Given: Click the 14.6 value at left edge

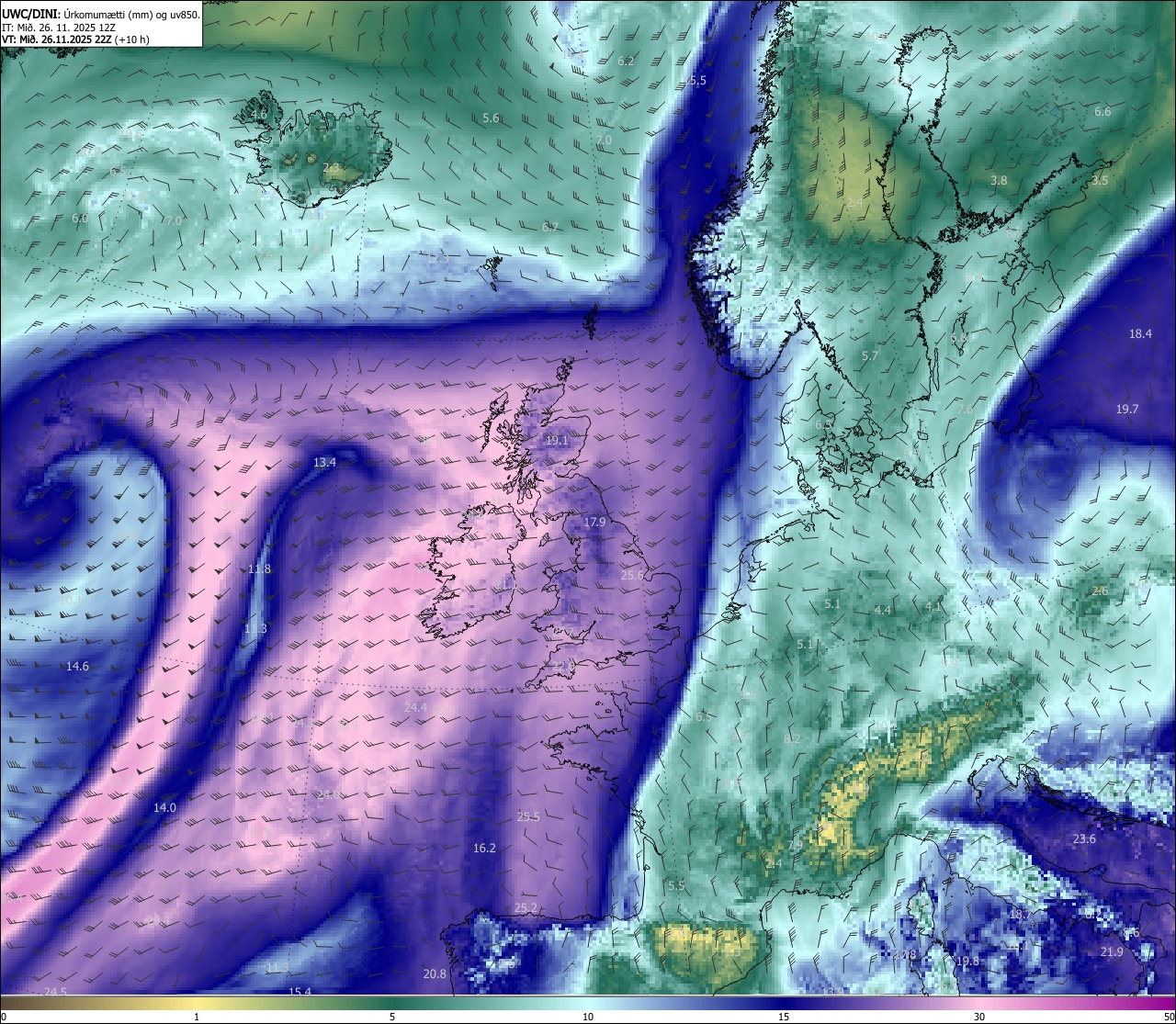Looking at the screenshot, I should point(77,667).
